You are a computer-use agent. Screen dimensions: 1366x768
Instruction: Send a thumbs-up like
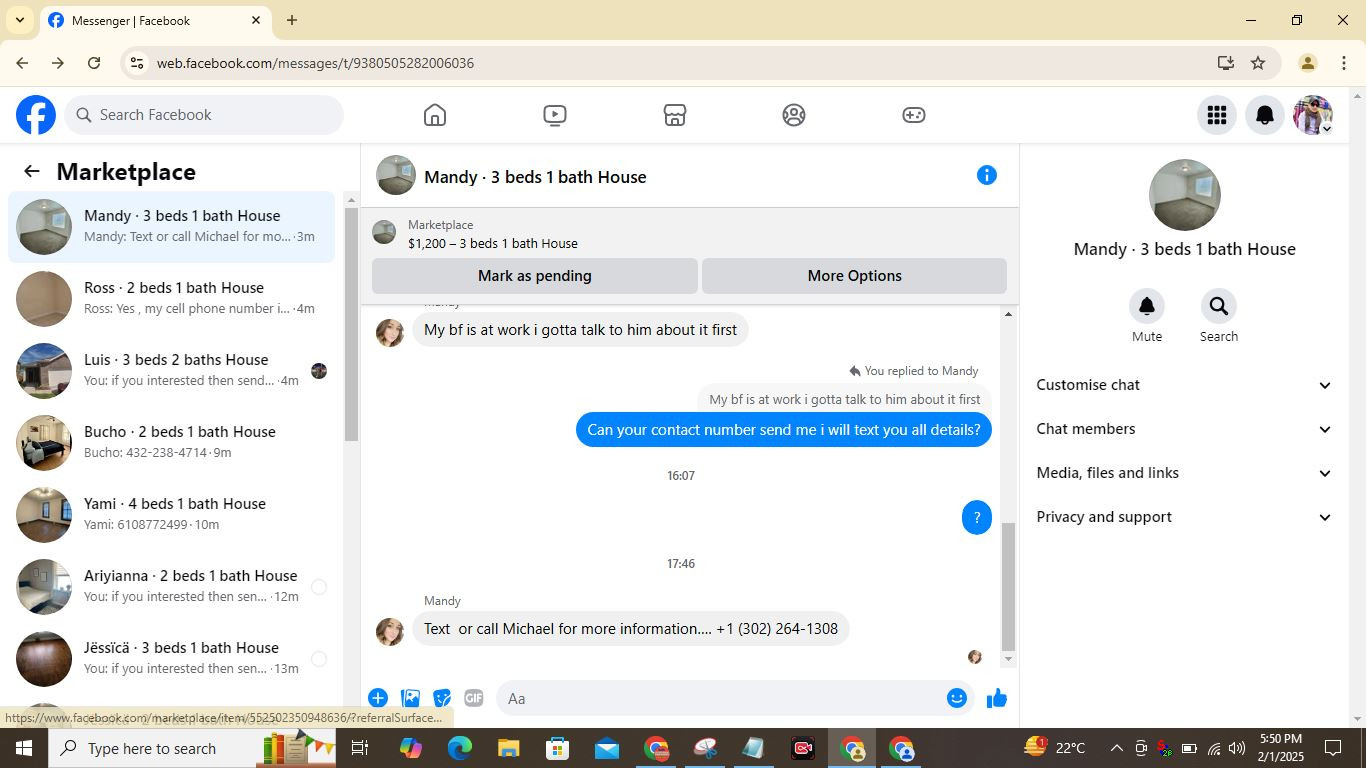[x=997, y=698]
